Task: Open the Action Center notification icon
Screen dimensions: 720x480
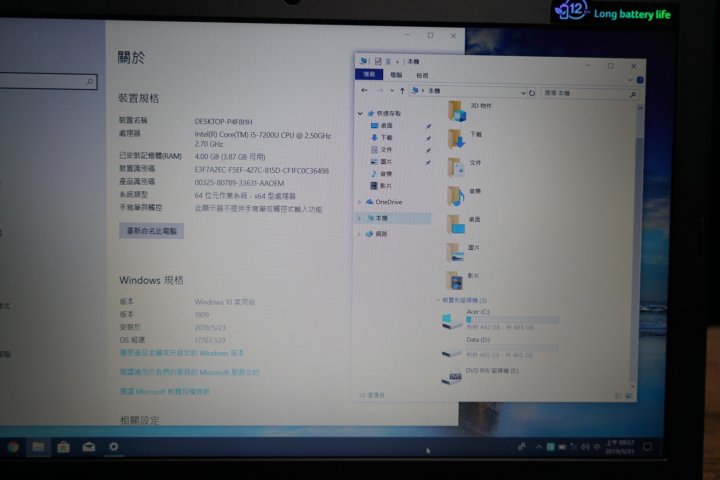Action: point(647,446)
